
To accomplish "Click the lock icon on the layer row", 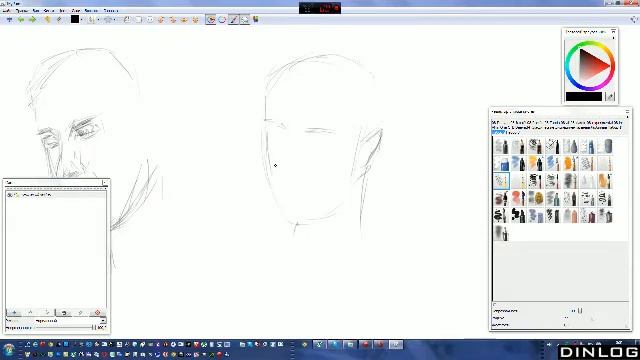I will (17, 195).
